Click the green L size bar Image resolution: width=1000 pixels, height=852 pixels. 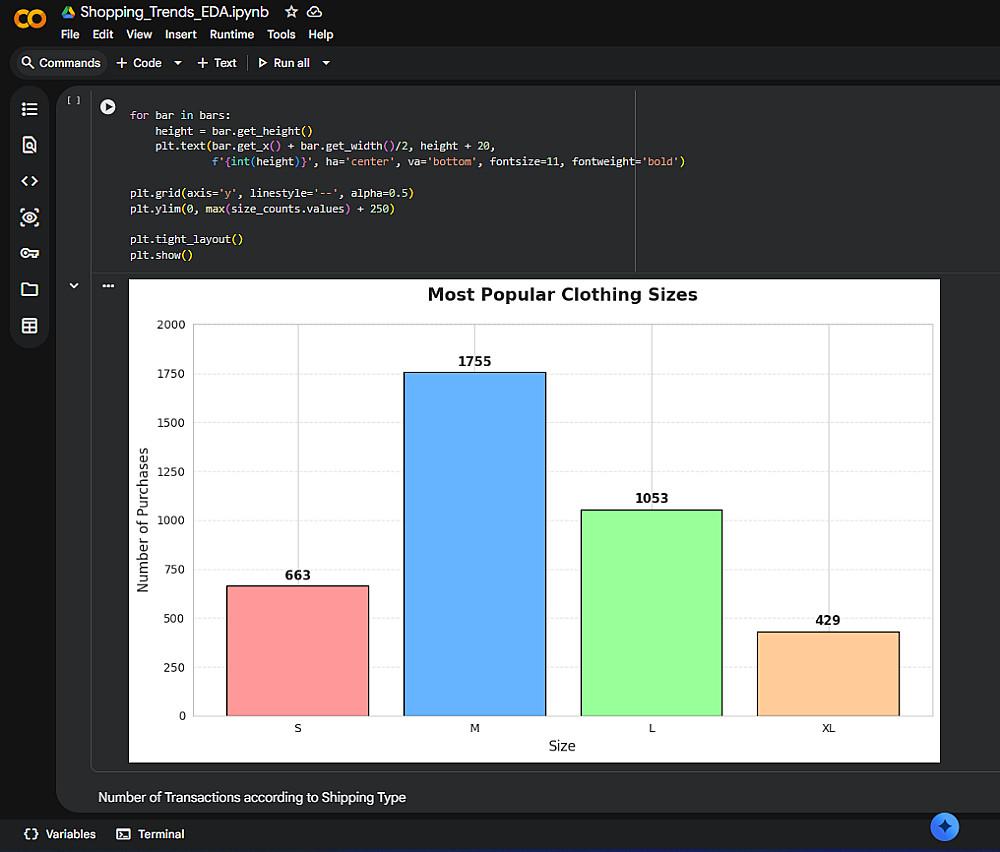click(652, 612)
